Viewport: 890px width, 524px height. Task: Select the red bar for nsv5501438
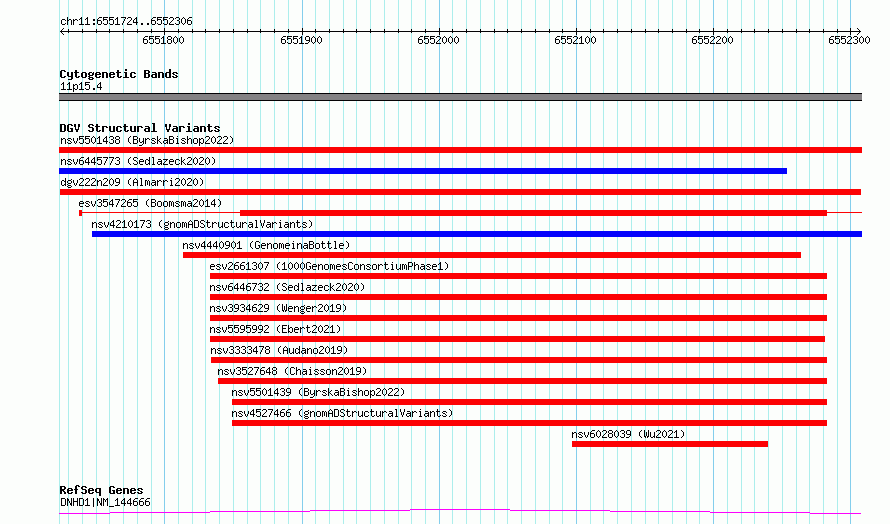pyautogui.click(x=460, y=150)
